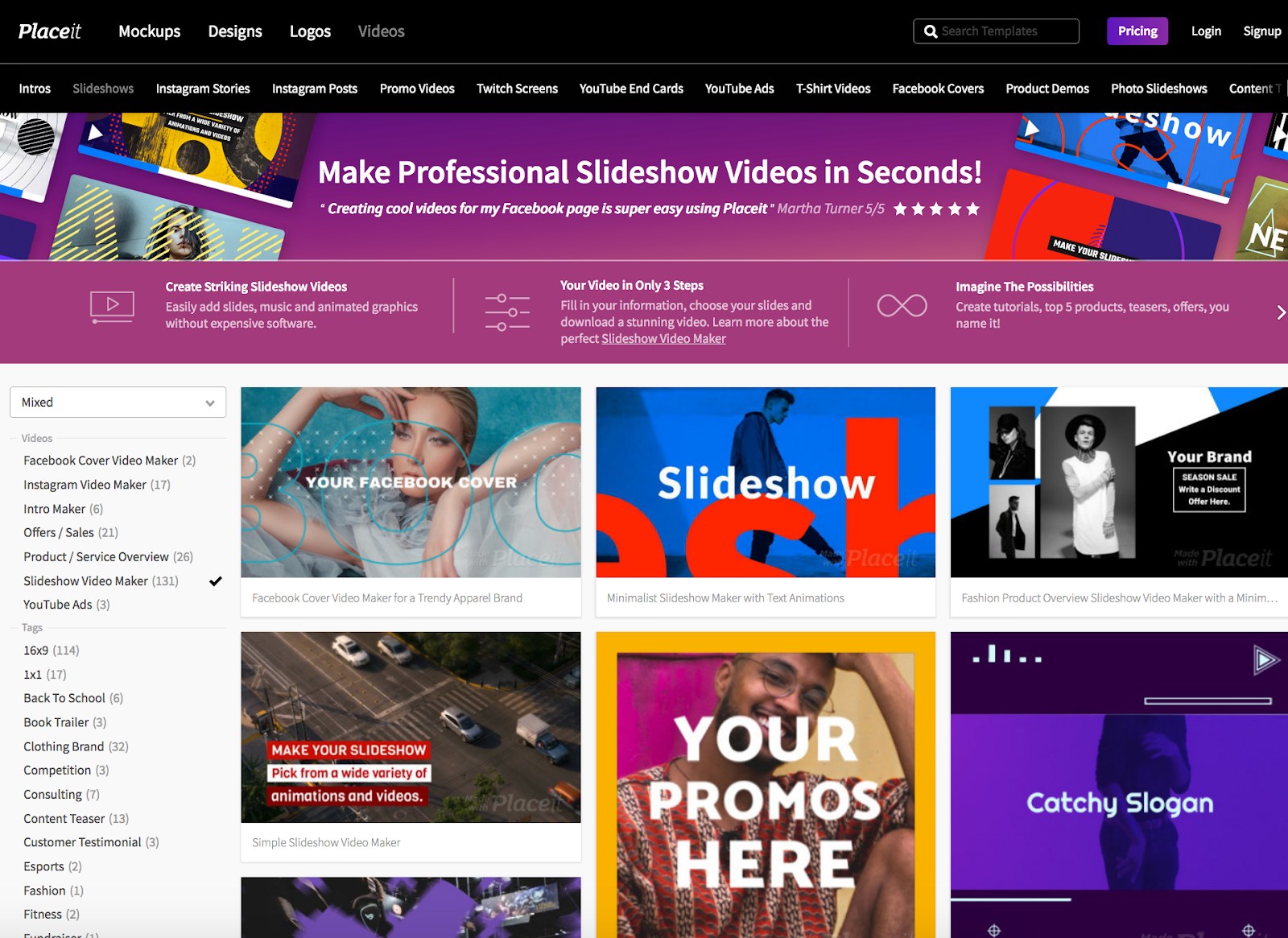Select the 16x9 tag

[51, 651]
